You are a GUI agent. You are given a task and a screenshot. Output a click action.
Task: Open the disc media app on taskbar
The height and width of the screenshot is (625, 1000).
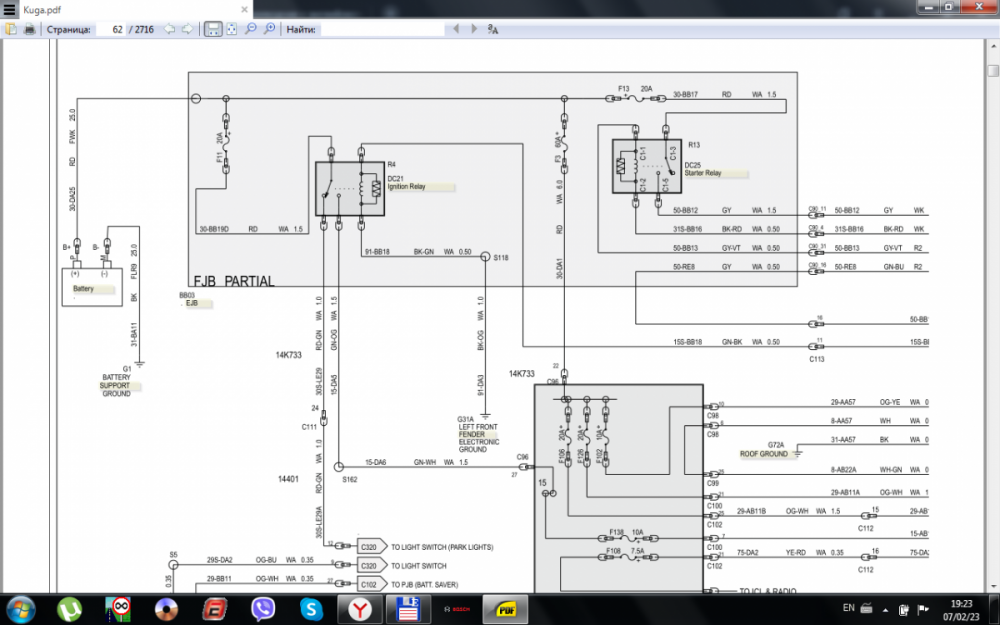coord(166,609)
